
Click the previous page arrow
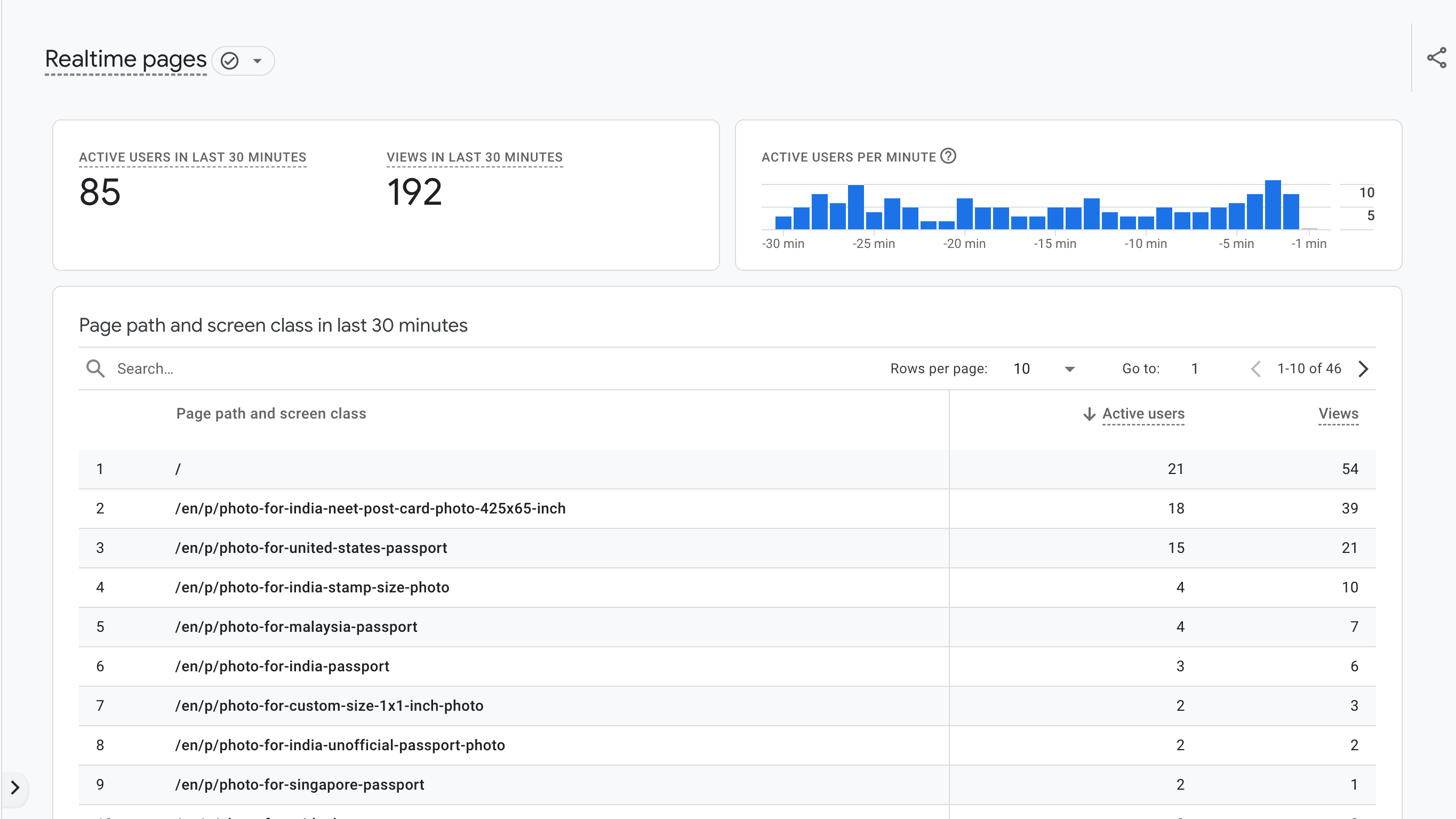(1256, 368)
